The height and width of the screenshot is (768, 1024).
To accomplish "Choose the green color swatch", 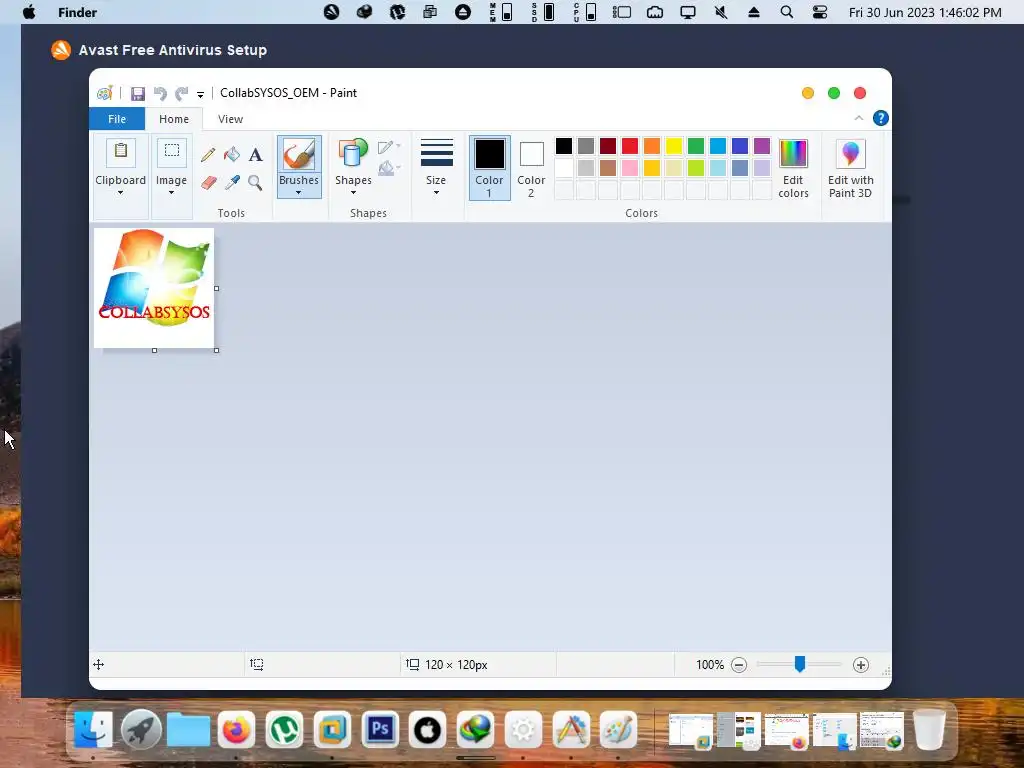I will coord(696,146).
